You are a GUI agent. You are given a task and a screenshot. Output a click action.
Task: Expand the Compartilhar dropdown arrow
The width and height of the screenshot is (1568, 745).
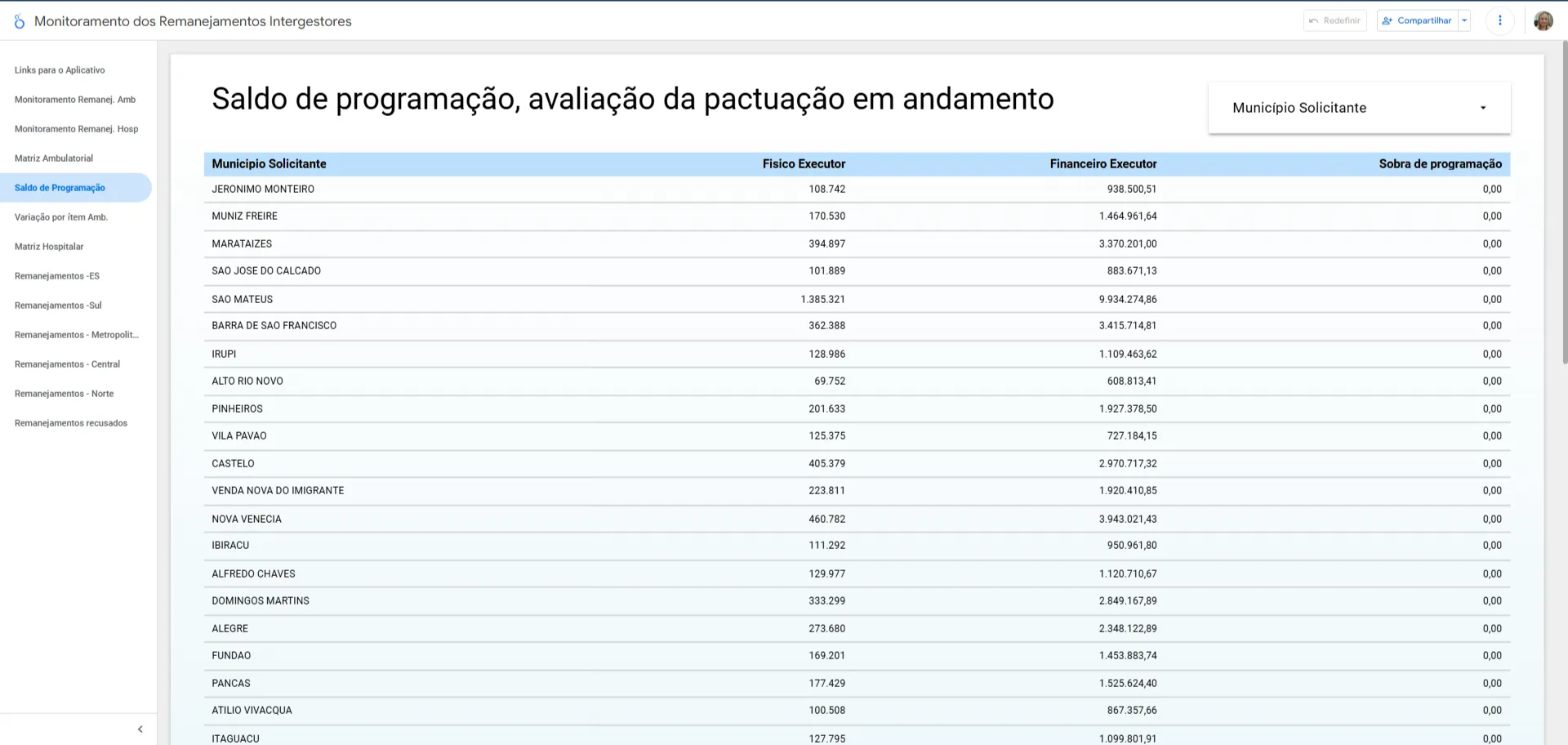click(1464, 20)
